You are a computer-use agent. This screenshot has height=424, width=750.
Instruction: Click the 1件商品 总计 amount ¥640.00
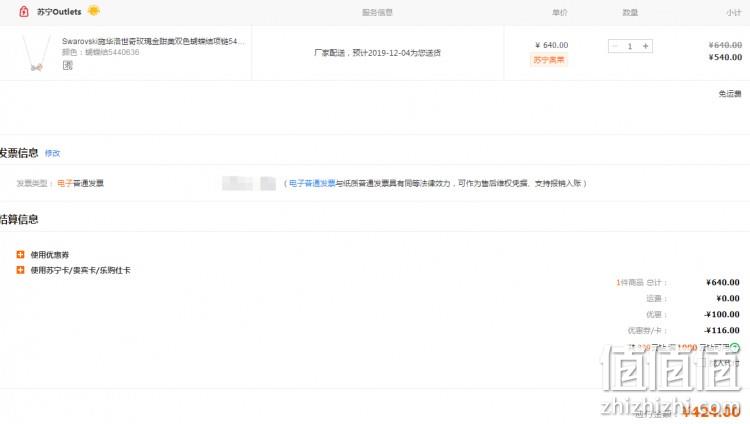pyautogui.click(x=723, y=282)
